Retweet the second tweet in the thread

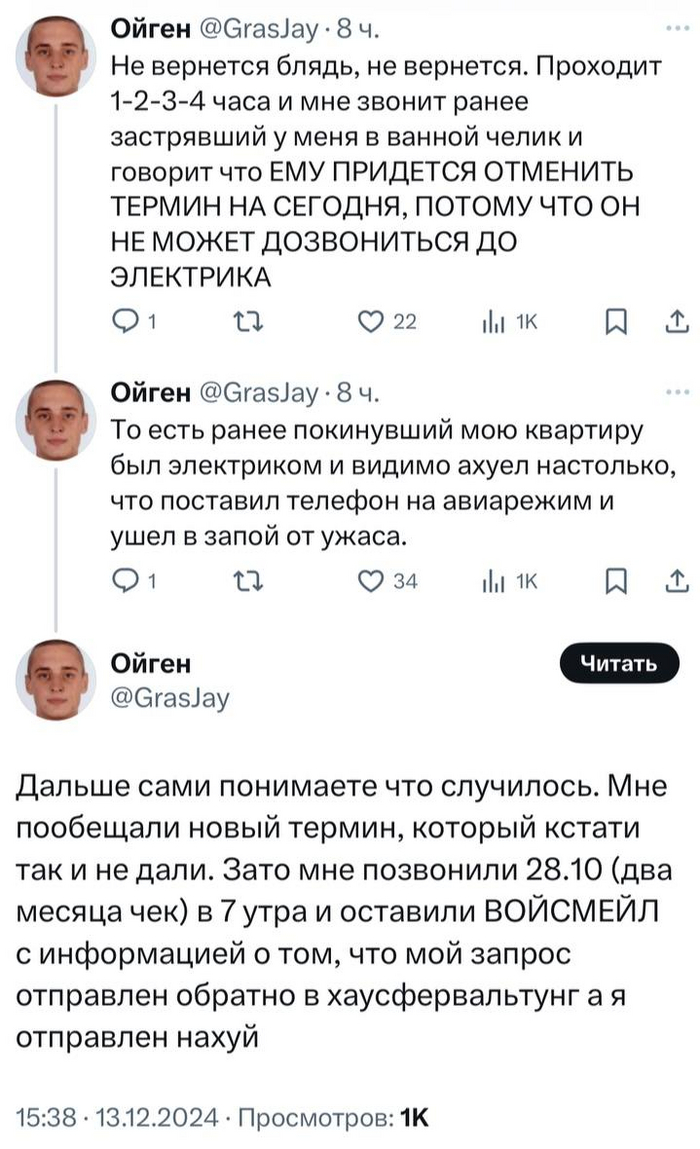click(x=243, y=582)
